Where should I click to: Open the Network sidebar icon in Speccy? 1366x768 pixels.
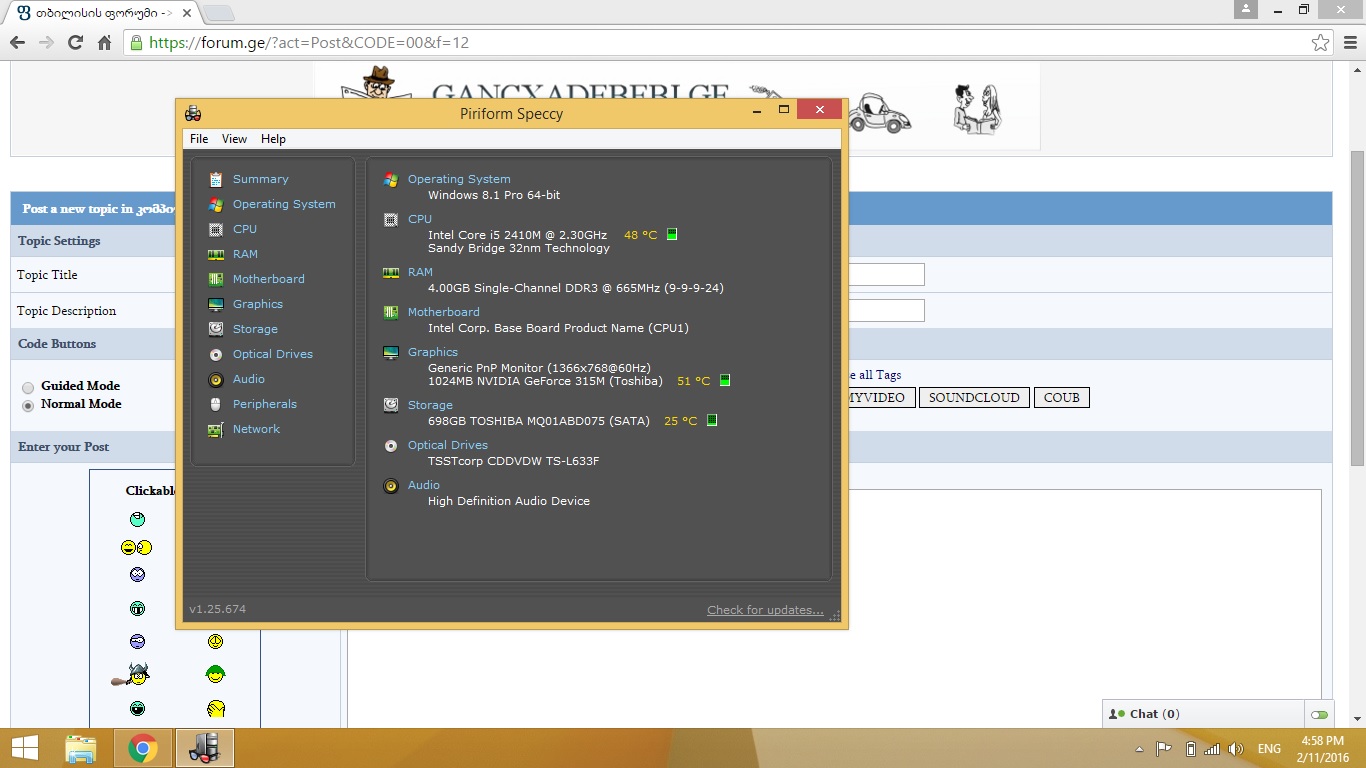[215, 429]
